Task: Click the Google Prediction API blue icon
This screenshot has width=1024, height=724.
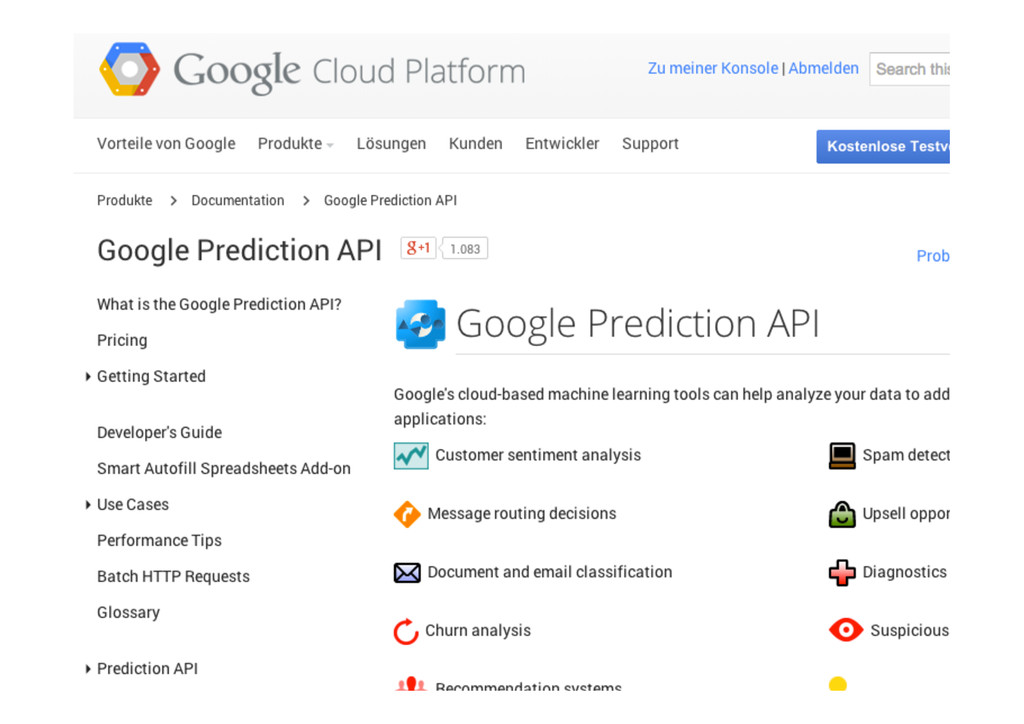Action: pyautogui.click(x=420, y=324)
